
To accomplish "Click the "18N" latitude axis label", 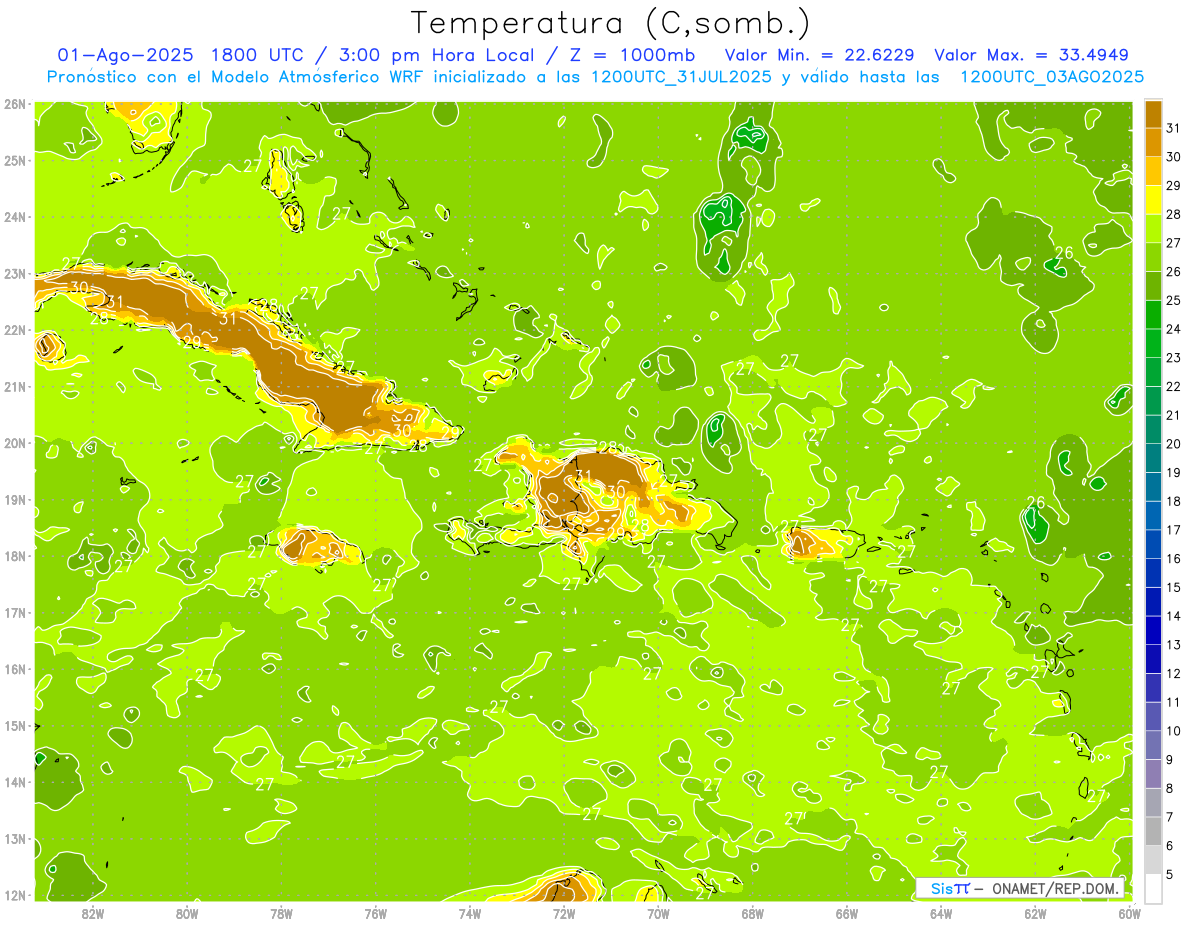I will (14, 556).
